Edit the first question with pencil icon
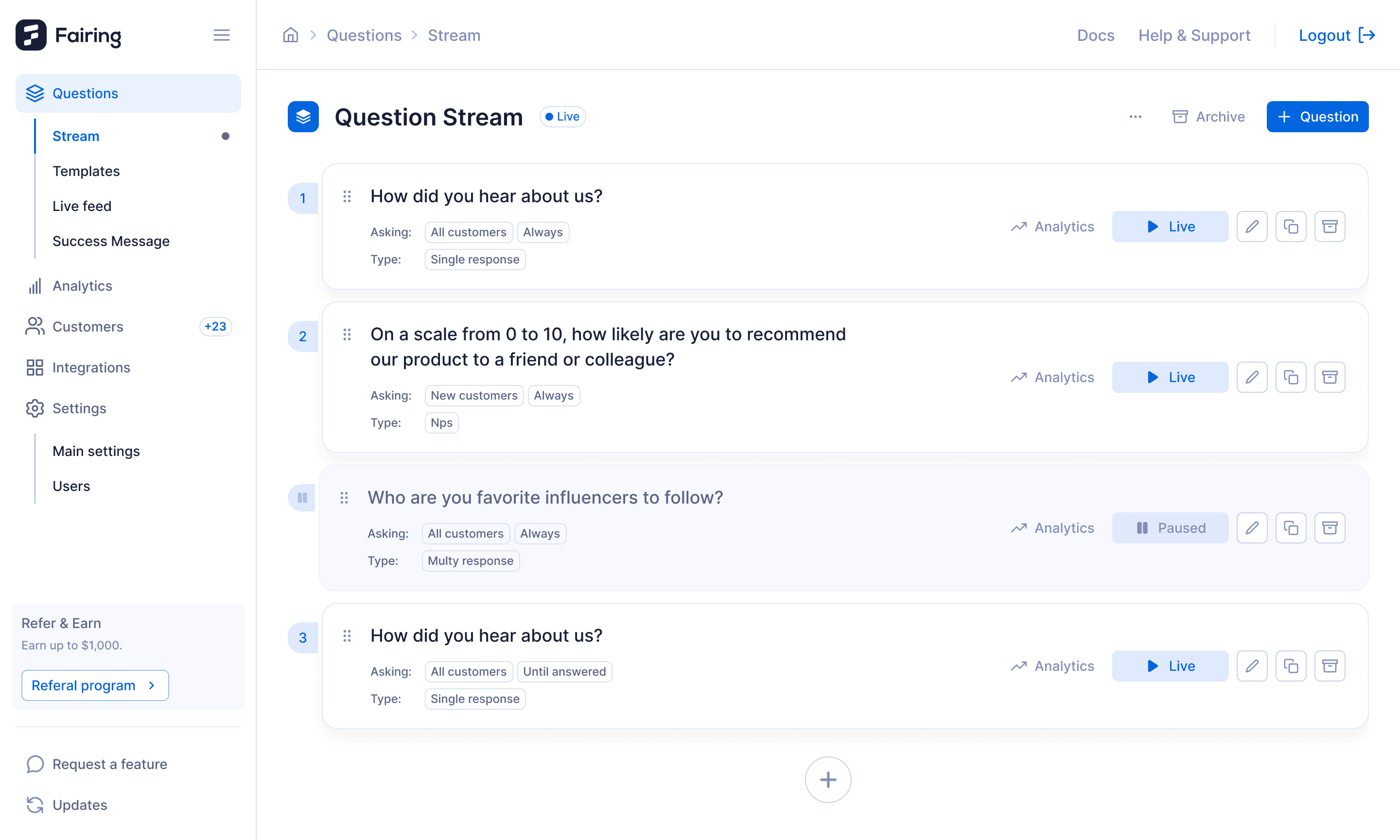The height and width of the screenshot is (840, 1400). [x=1251, y=227]
